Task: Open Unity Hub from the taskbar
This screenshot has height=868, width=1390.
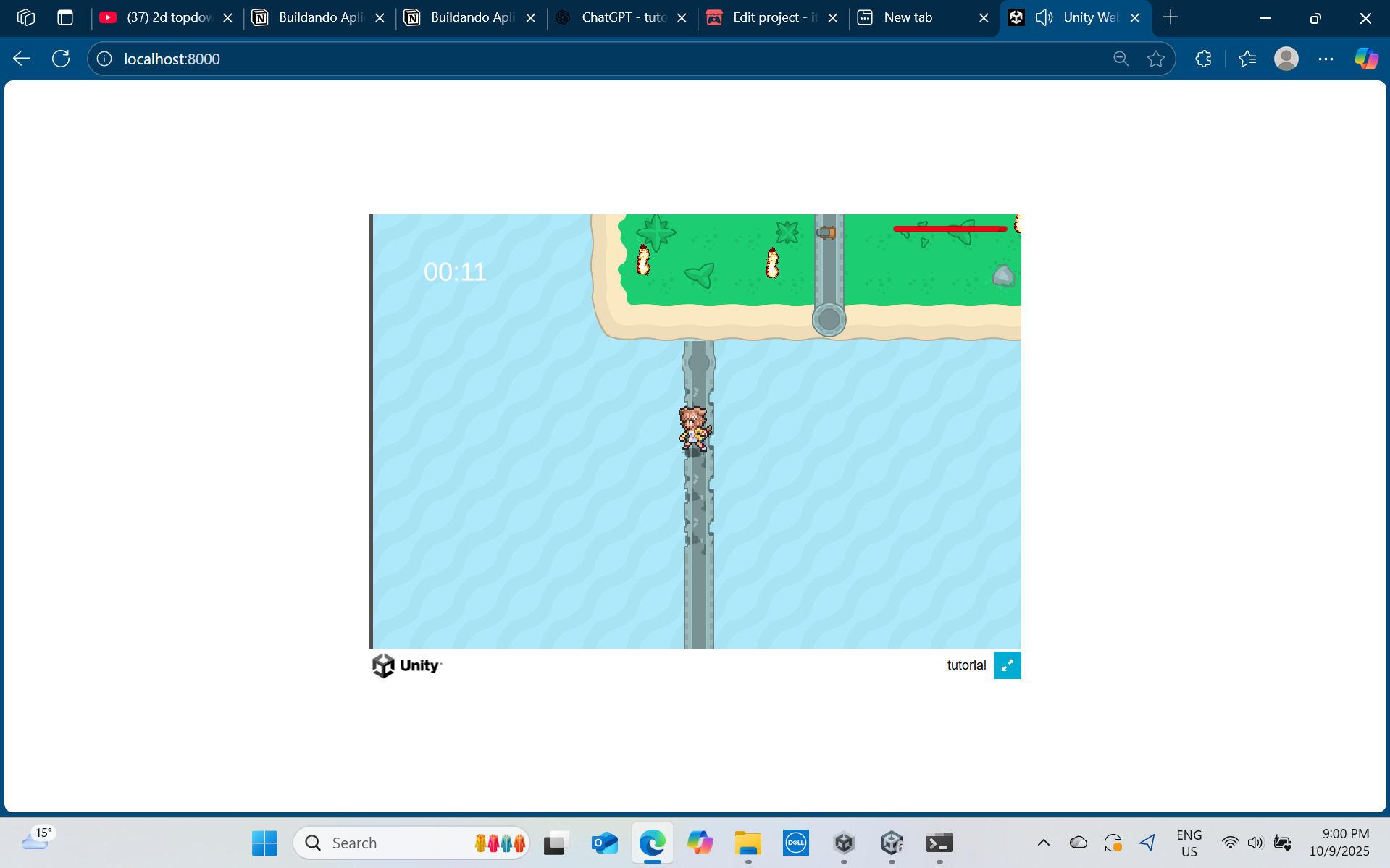Action: click(x=844, y=843)
